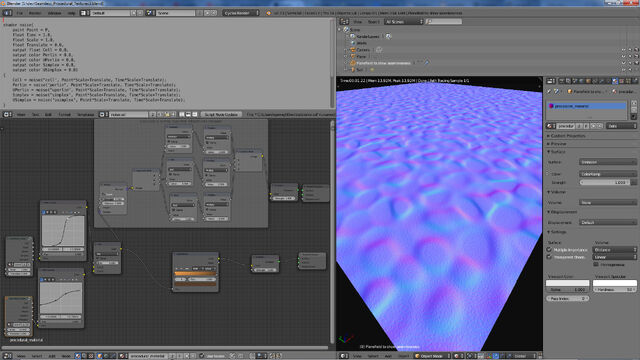Collapse the Surface panel
The height and width of the screenshot is (360, 640).
(557, 152)
